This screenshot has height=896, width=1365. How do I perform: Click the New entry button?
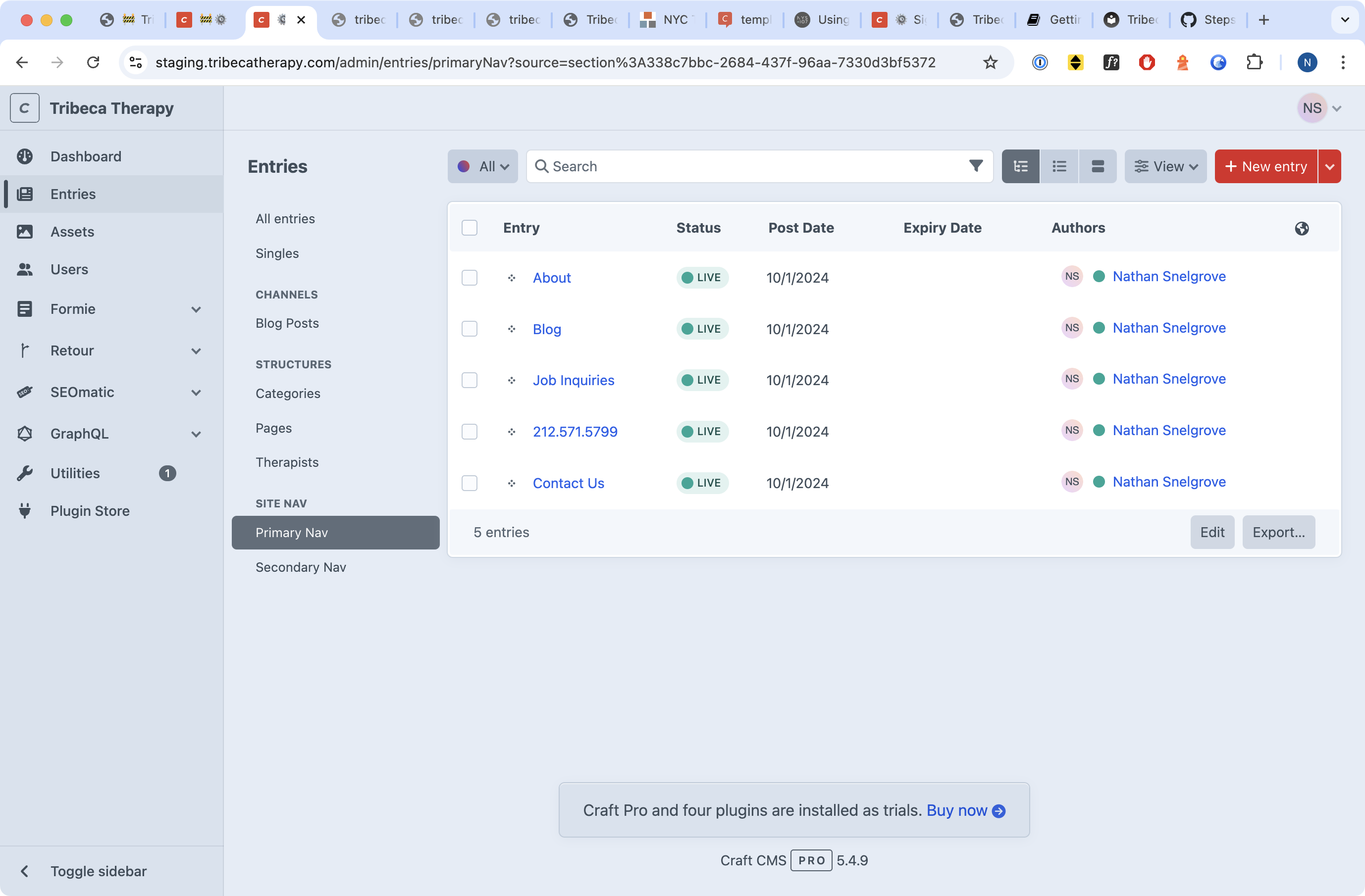[x=1266, y=166]
